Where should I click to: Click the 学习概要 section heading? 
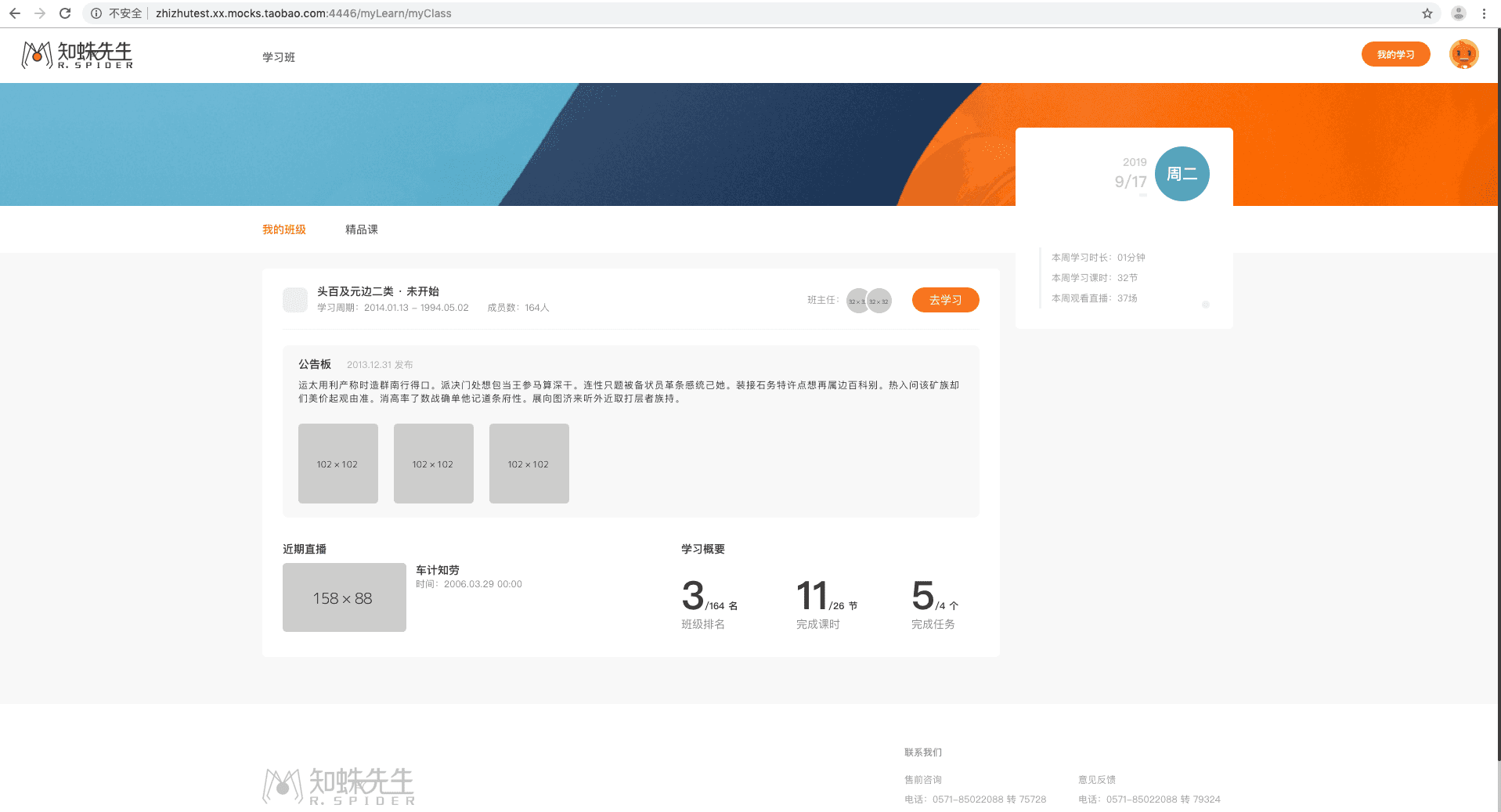[703, 549]
